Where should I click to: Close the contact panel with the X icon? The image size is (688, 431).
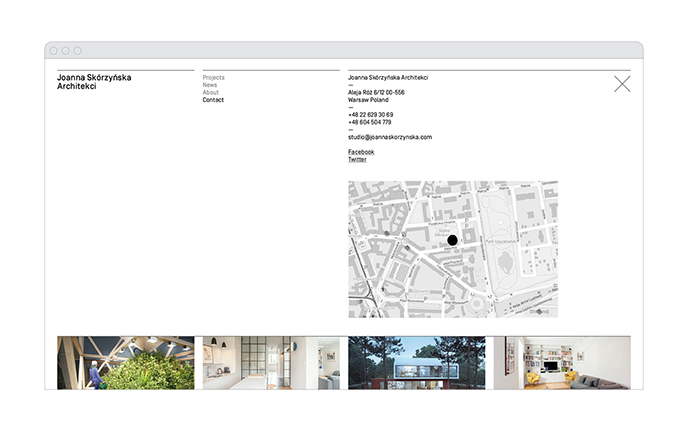(622, 84)
